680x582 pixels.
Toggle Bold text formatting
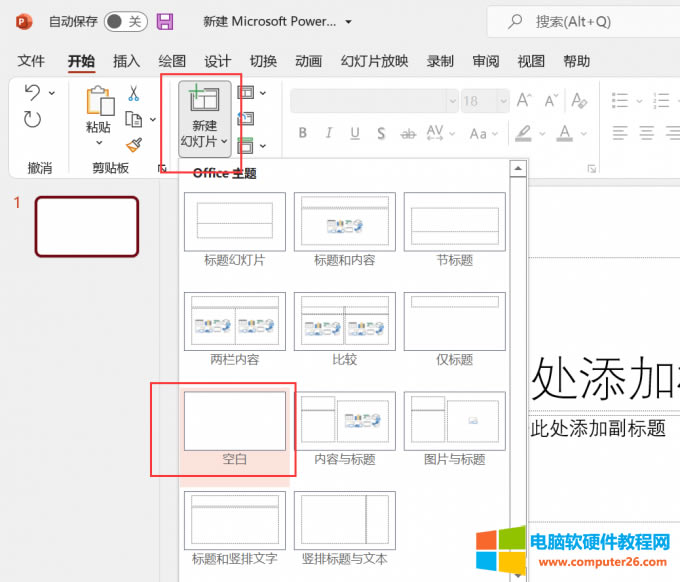click(x=303, y=133)
